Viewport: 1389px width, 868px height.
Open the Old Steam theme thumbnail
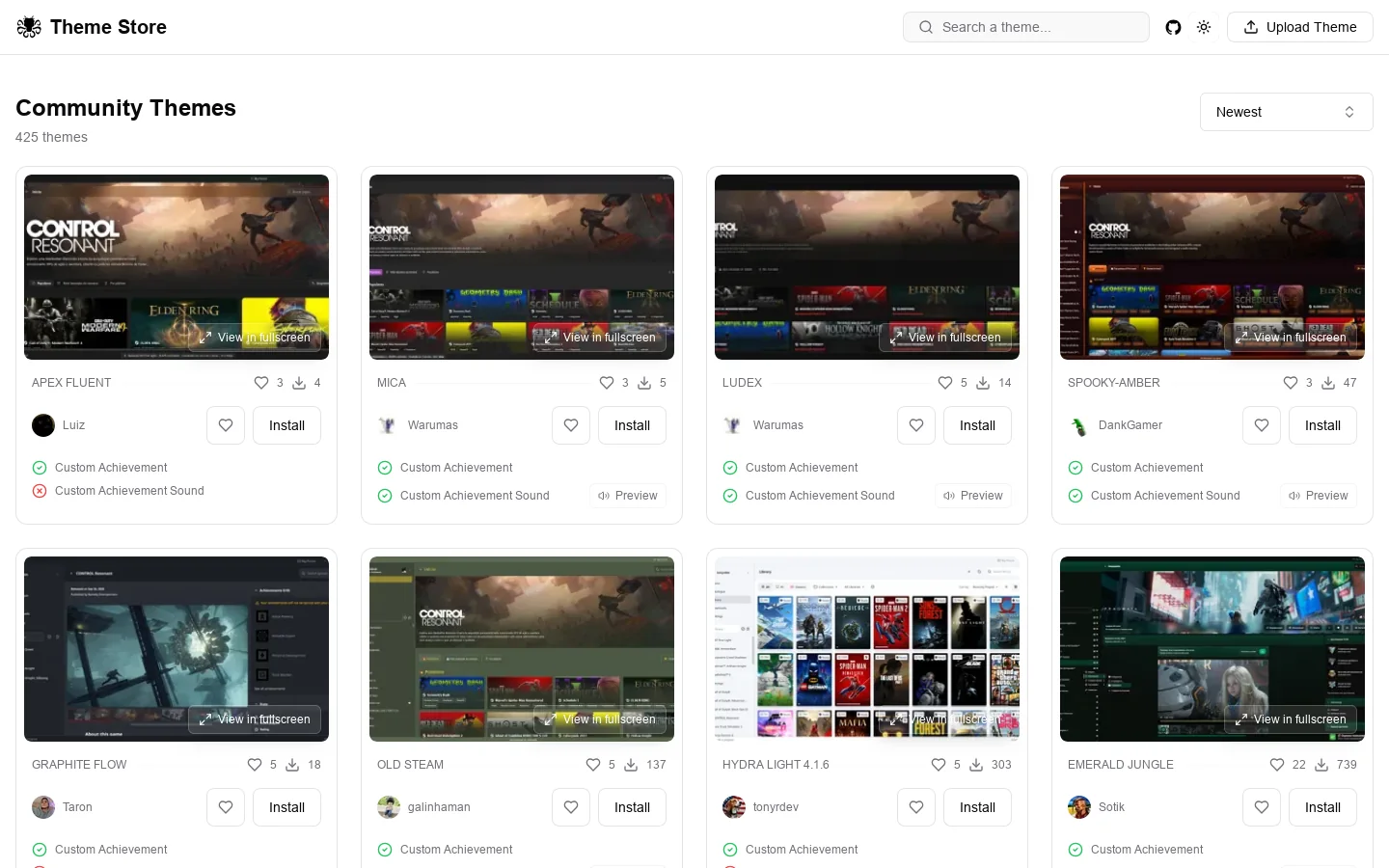pyautogui.click(x=522, y=649)
